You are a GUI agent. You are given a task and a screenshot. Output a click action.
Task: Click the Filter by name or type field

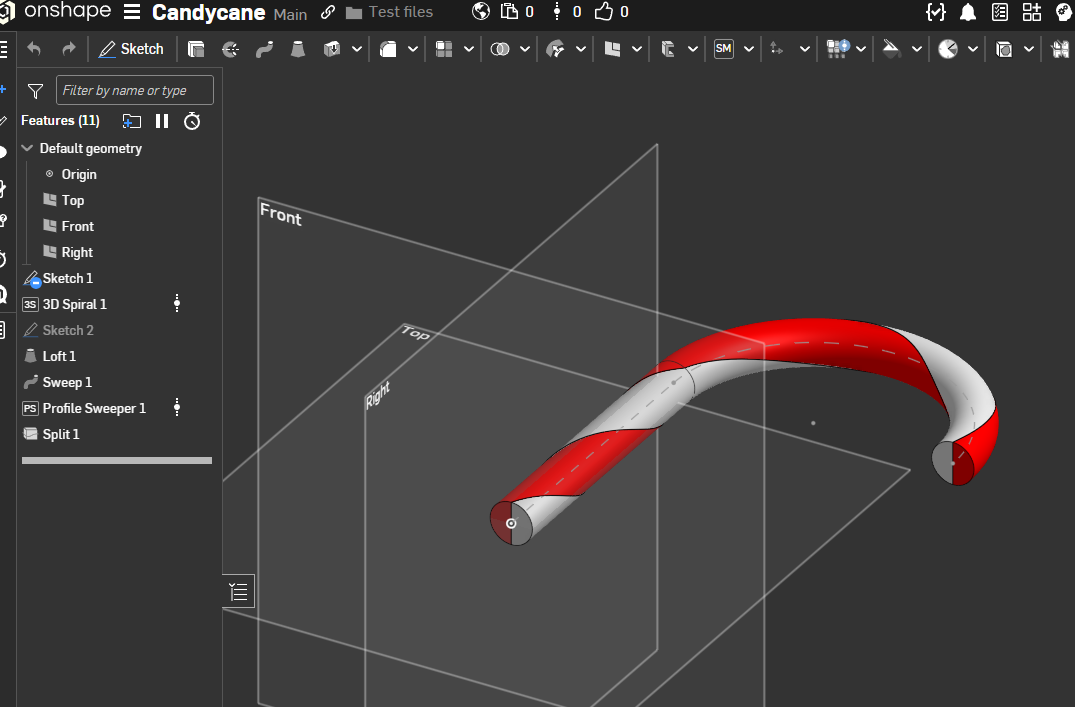point(135,90)
